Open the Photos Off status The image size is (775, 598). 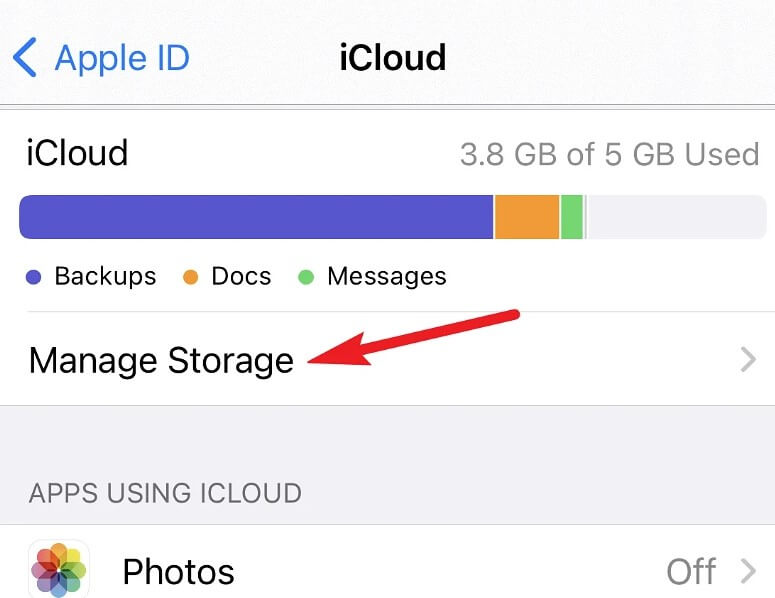coord(691,571)
